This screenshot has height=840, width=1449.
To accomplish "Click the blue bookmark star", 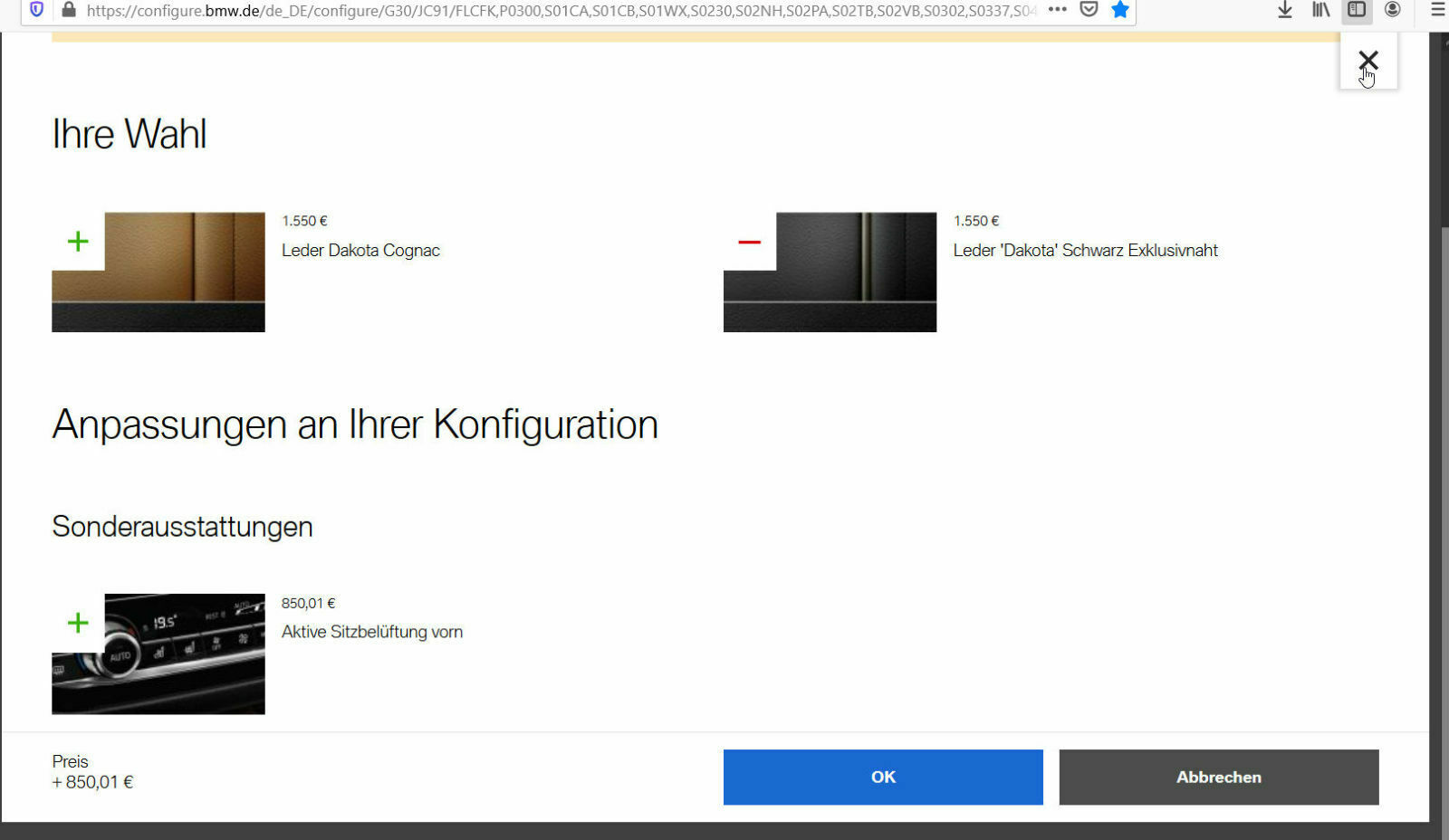I will click(x=1120, y=10).
